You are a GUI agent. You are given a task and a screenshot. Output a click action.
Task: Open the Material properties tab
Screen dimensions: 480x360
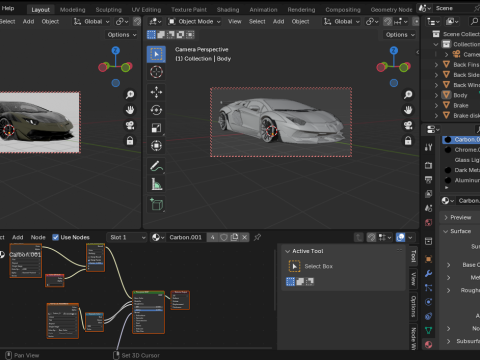(428, 344)
